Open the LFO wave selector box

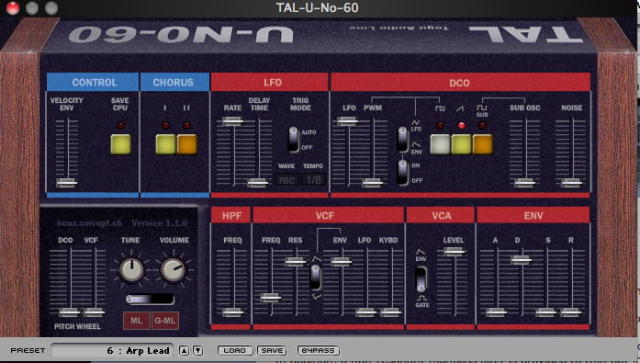[287, 180]
